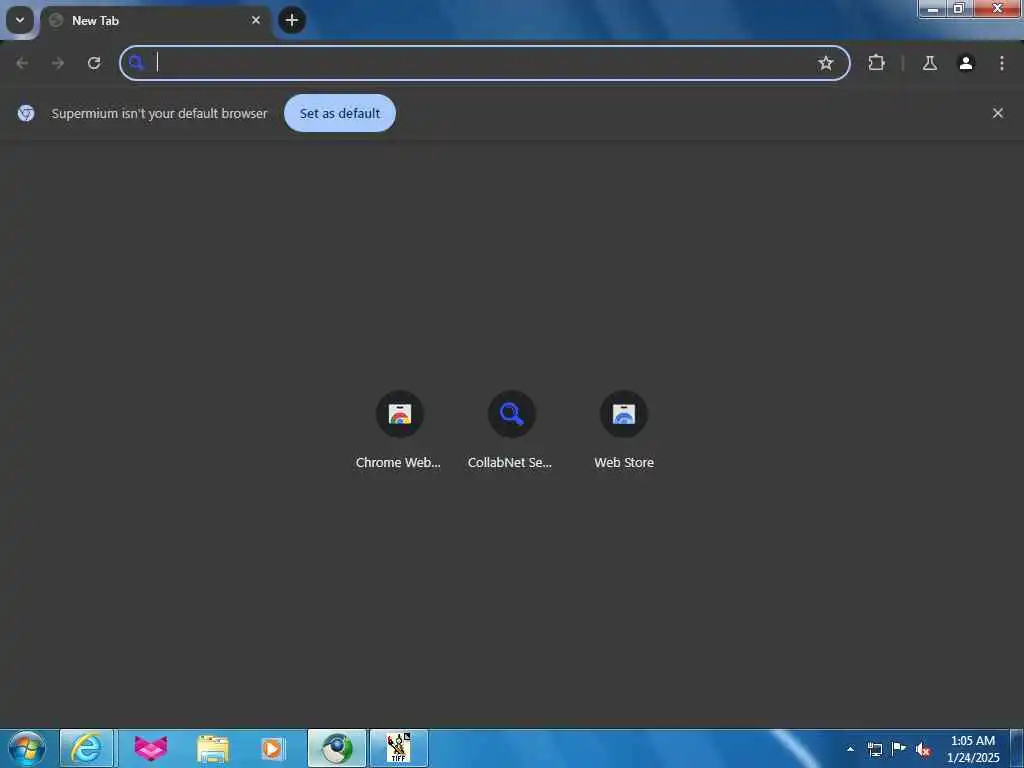Image resolution: width=1024 pixels, height=768 pixels.
Task: Launch Windows Media Player from taskbar
Action: coord(273,748)
